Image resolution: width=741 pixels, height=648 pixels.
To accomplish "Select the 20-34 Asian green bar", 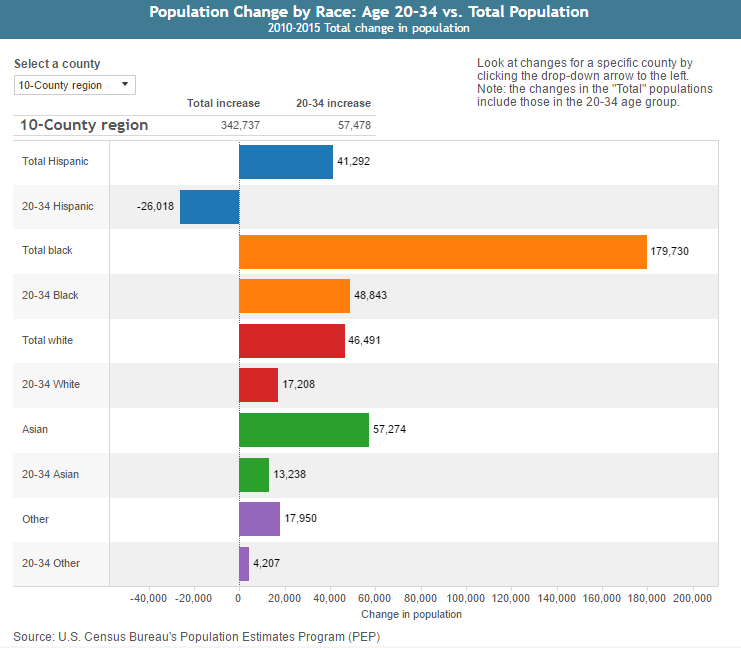I will [x=254, y=475].
